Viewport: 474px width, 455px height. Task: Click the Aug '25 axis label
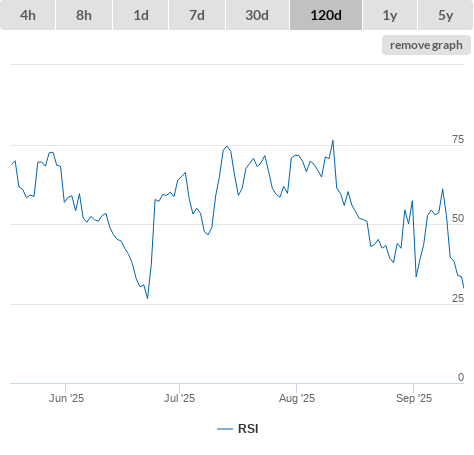[x=297, y=398]
